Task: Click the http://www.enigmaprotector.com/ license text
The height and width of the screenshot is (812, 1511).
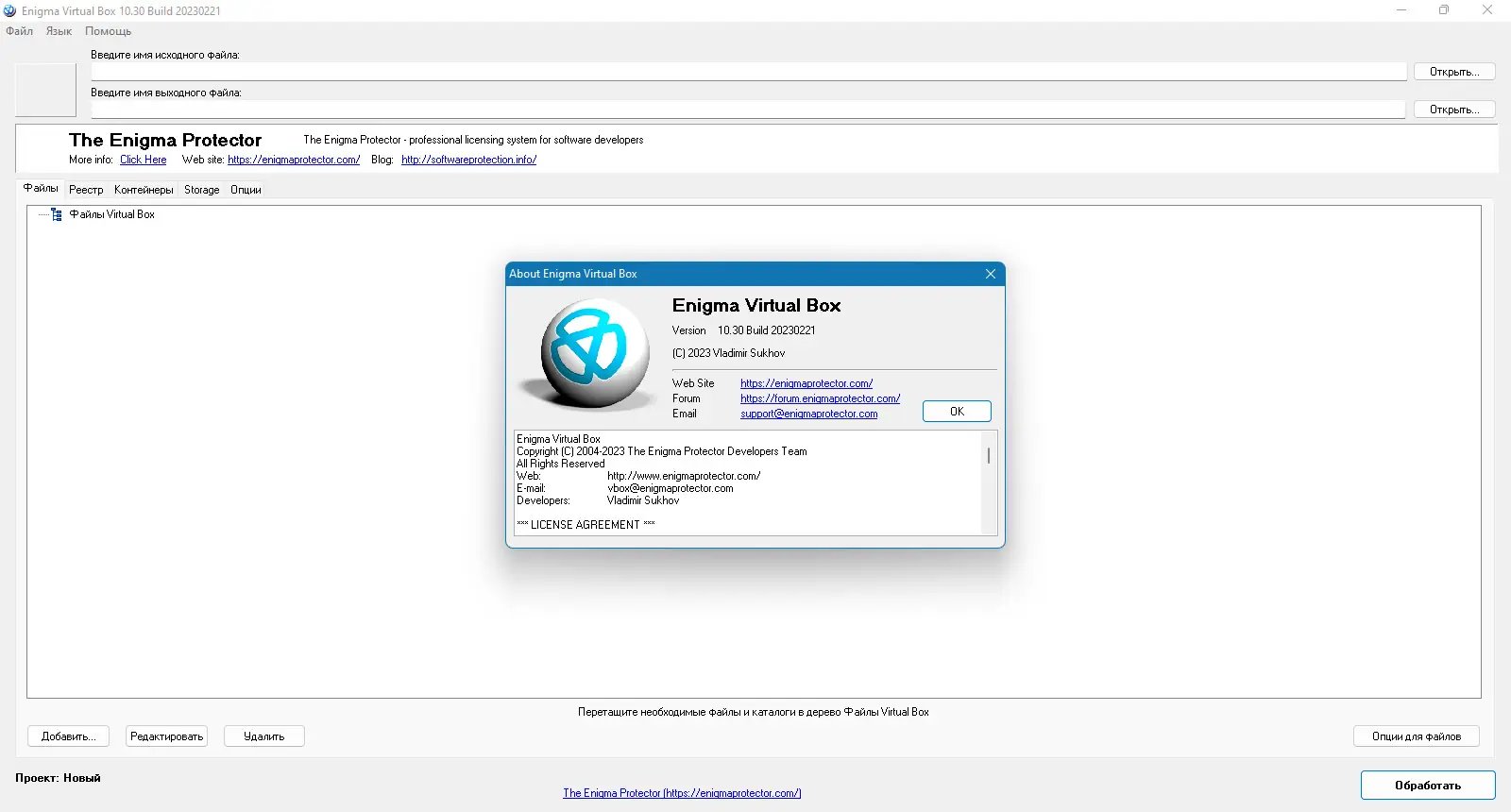Action: [684, 476]
